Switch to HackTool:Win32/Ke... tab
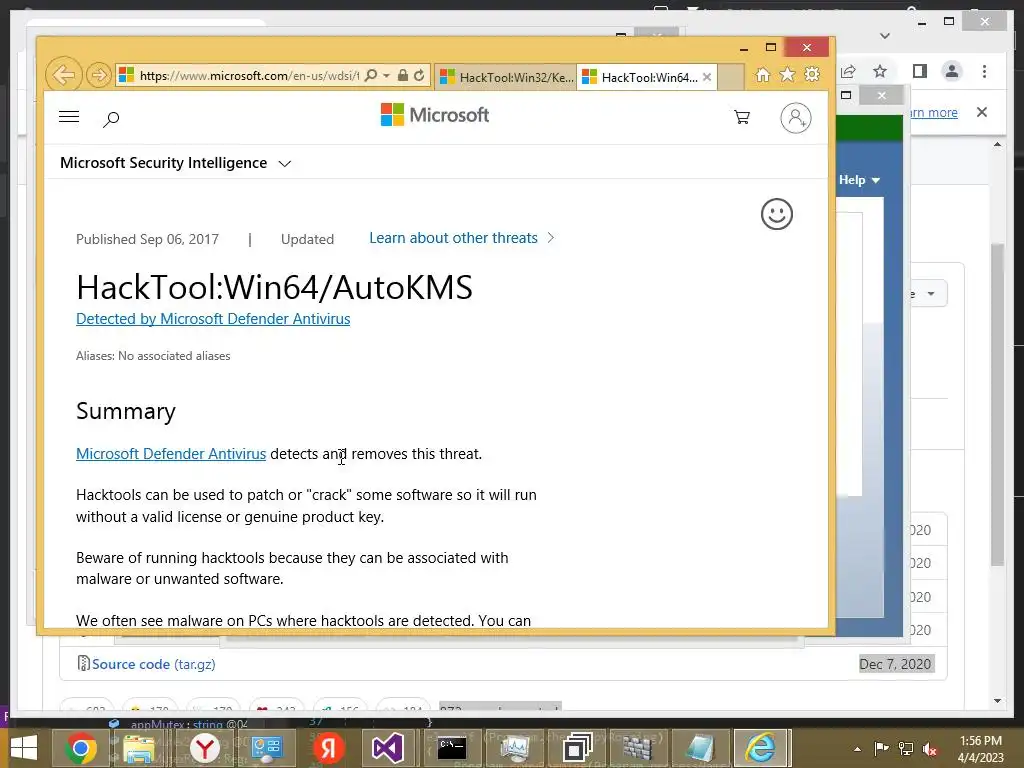The width and height of the screenshot is (1024, 768). tap(505, 77)
